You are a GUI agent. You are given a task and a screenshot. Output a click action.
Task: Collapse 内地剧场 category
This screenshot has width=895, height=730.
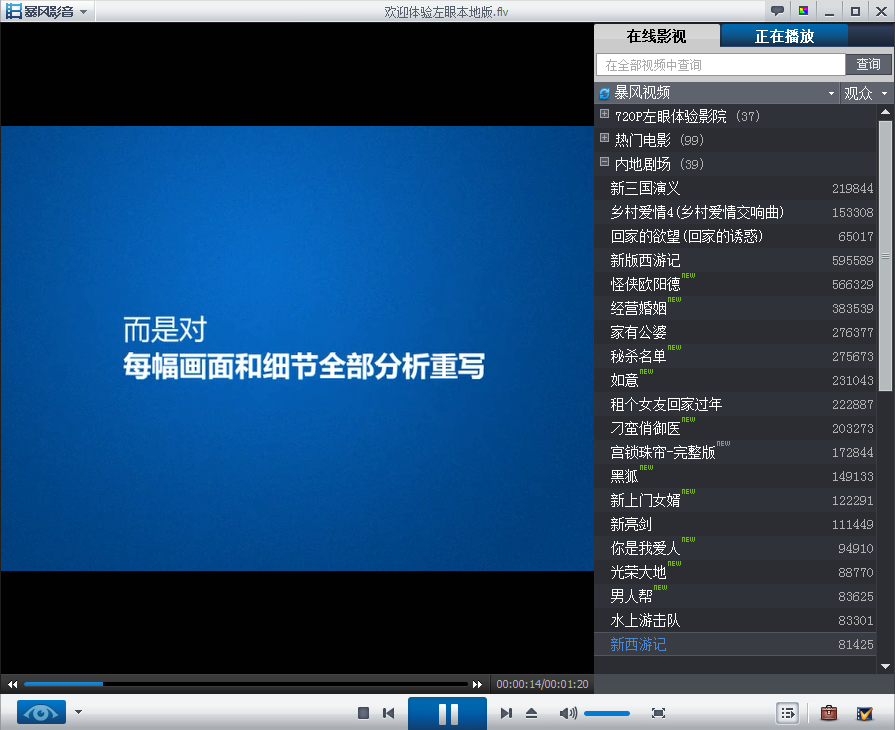click(x=604, y=162)
